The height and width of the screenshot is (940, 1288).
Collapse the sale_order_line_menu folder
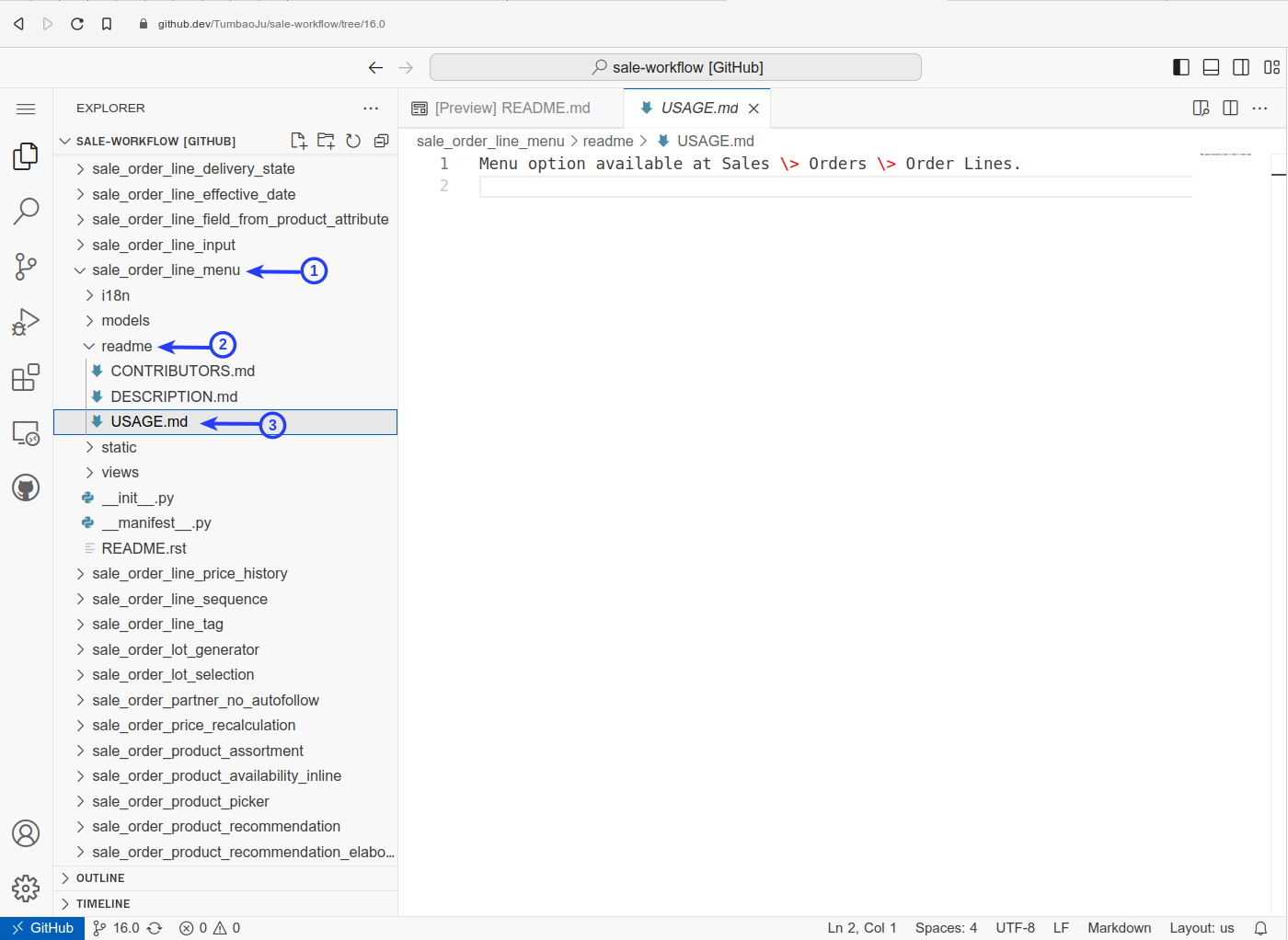166,270
